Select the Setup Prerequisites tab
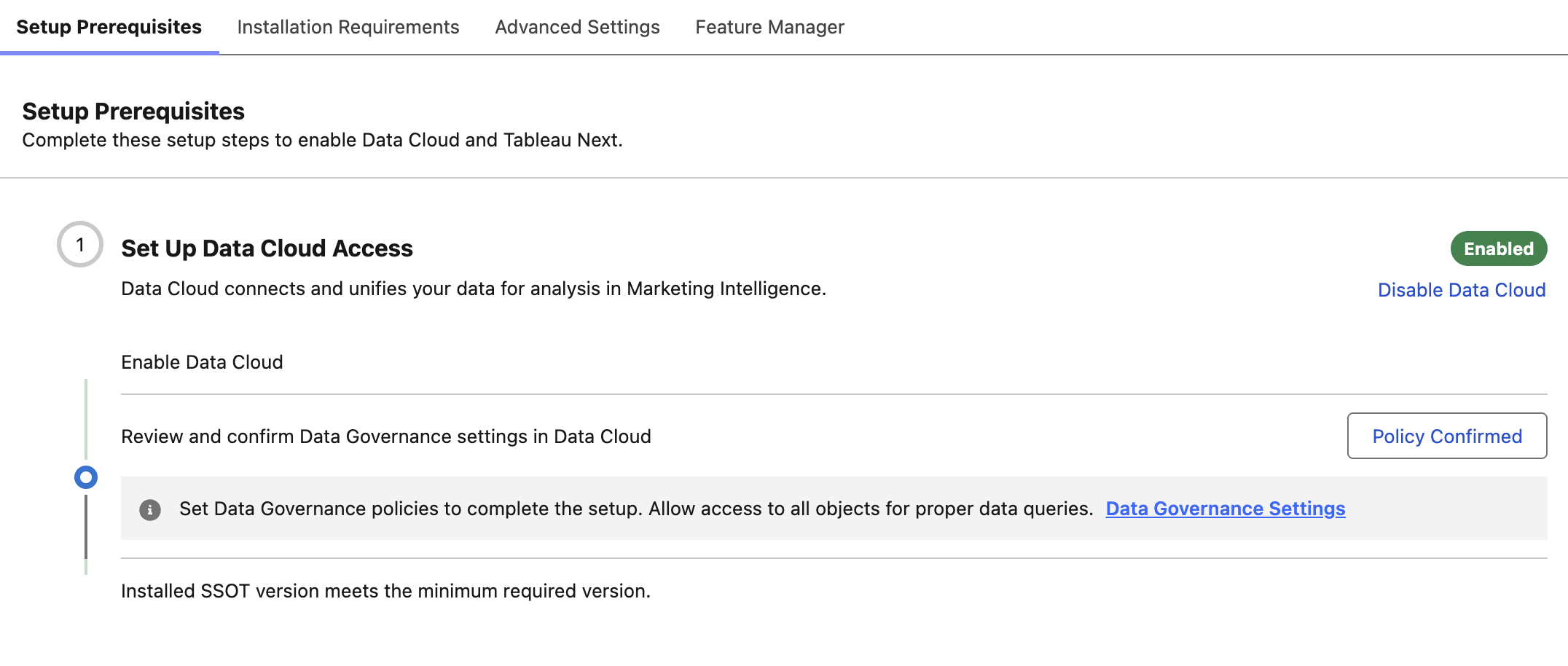Viewport: 1568px width, 666px height. [x=109, y=27]
